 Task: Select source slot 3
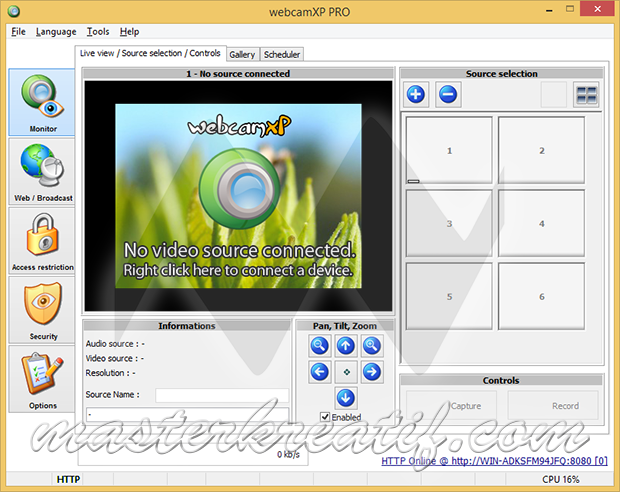pos(449,223)
